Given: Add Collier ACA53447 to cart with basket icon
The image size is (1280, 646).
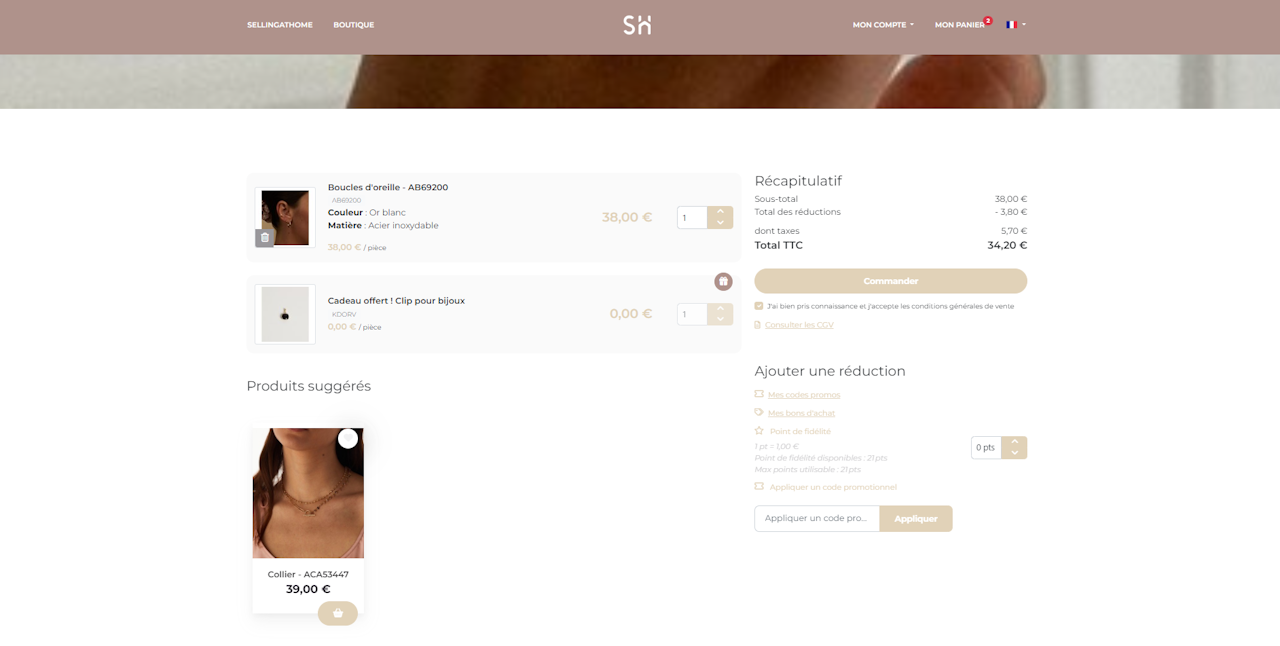Looking at the screenshot, I should 338,613.
